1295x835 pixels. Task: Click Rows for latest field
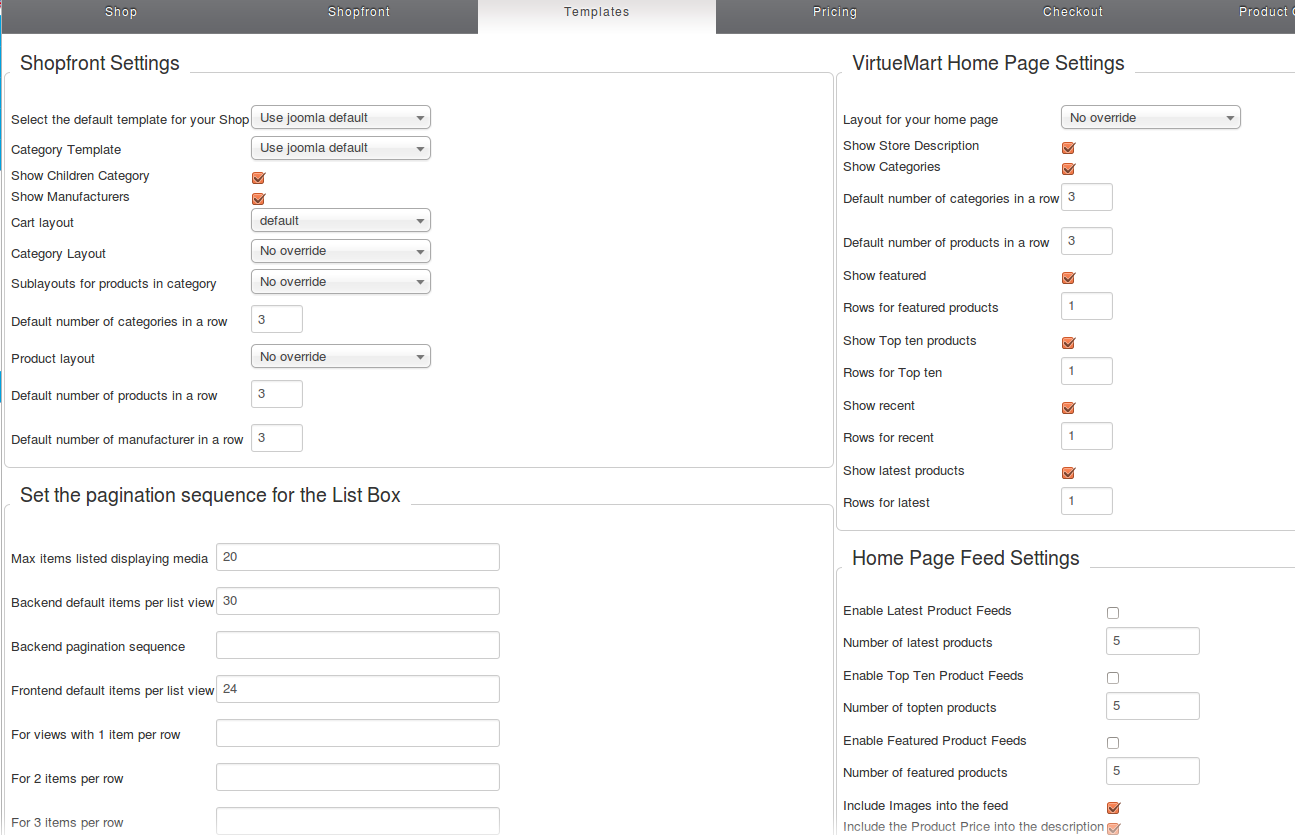pyautogui.click(x=1087, y=501)
